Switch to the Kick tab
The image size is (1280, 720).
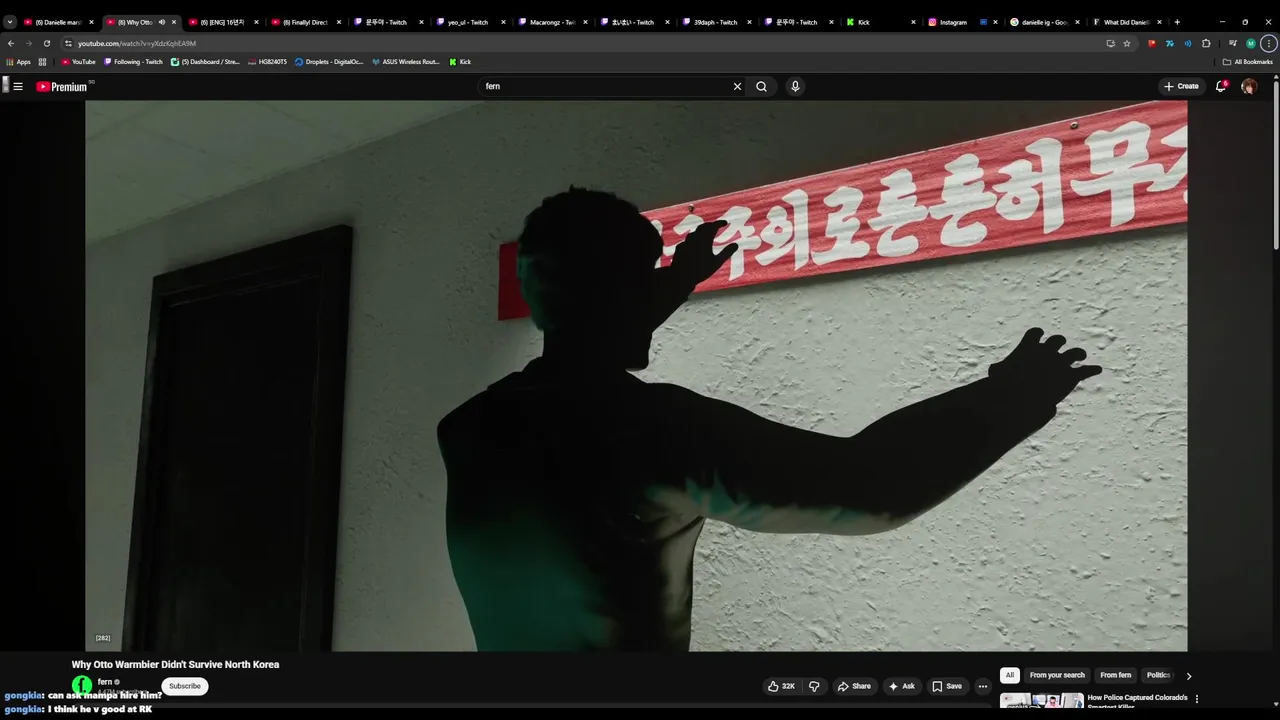[880, 22]
